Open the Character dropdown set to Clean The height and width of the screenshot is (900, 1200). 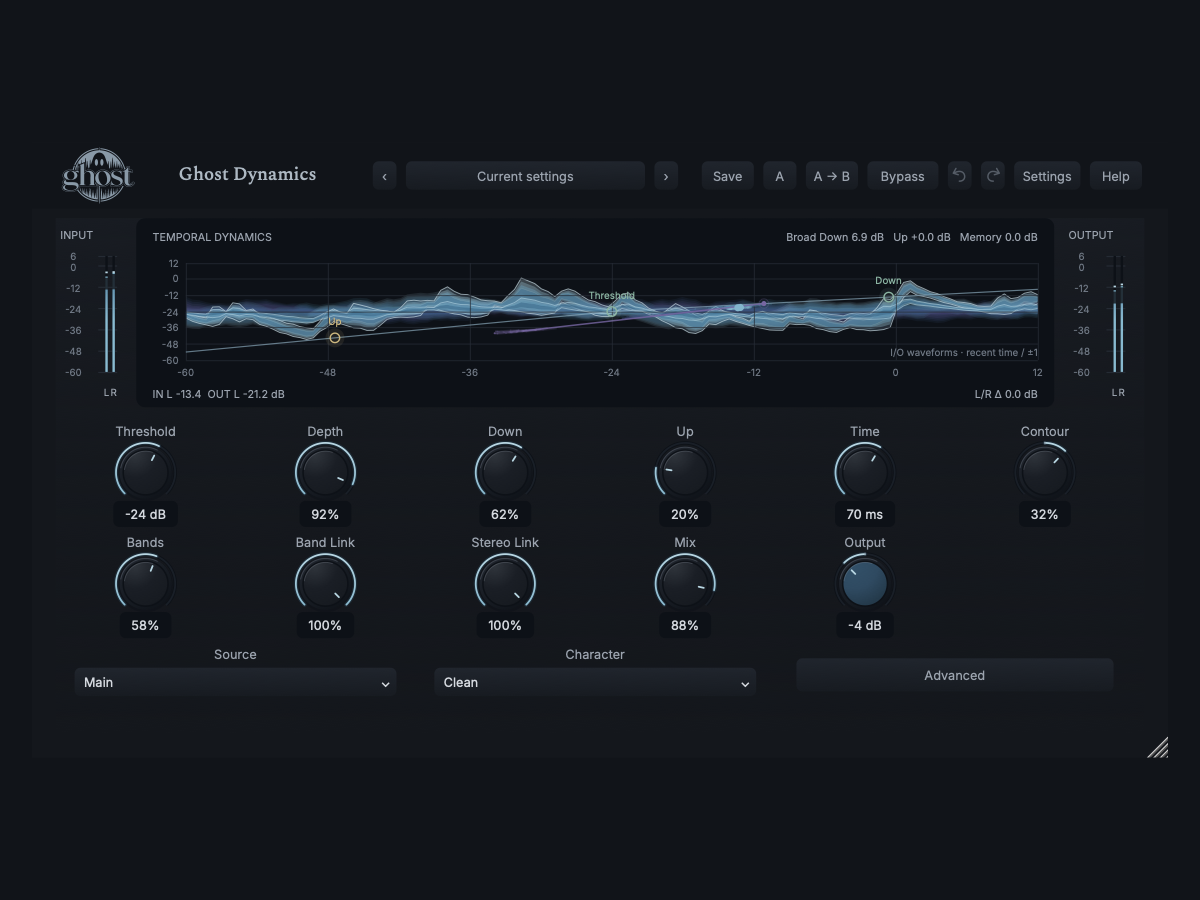pos(595,682)
